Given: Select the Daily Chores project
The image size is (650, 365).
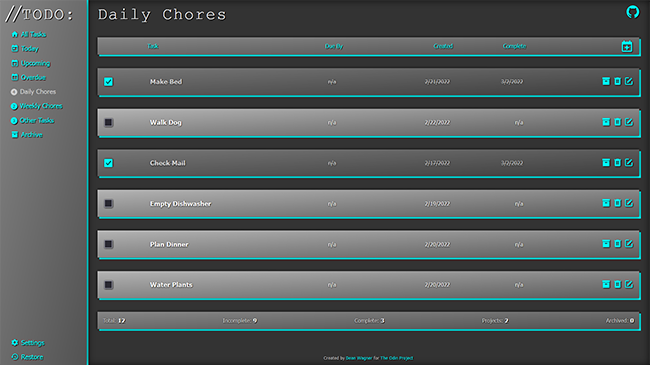Looking at the screenshot, I should click(33, 92).
